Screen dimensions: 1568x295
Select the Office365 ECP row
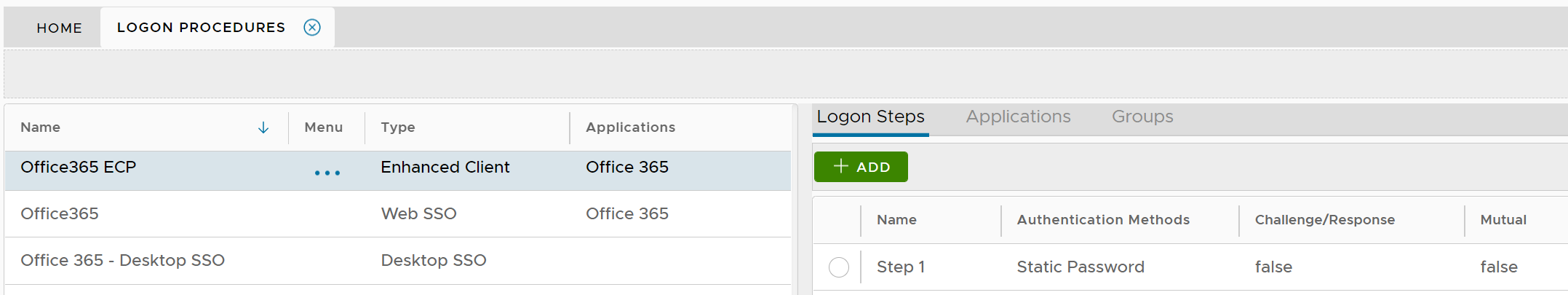coord(79,167)
